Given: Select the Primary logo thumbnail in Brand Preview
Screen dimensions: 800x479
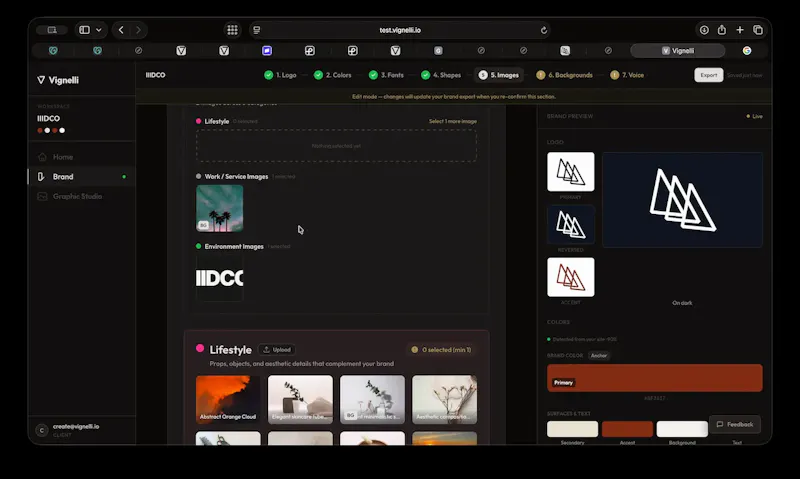Looking at the screenshot, I should 570,171.
